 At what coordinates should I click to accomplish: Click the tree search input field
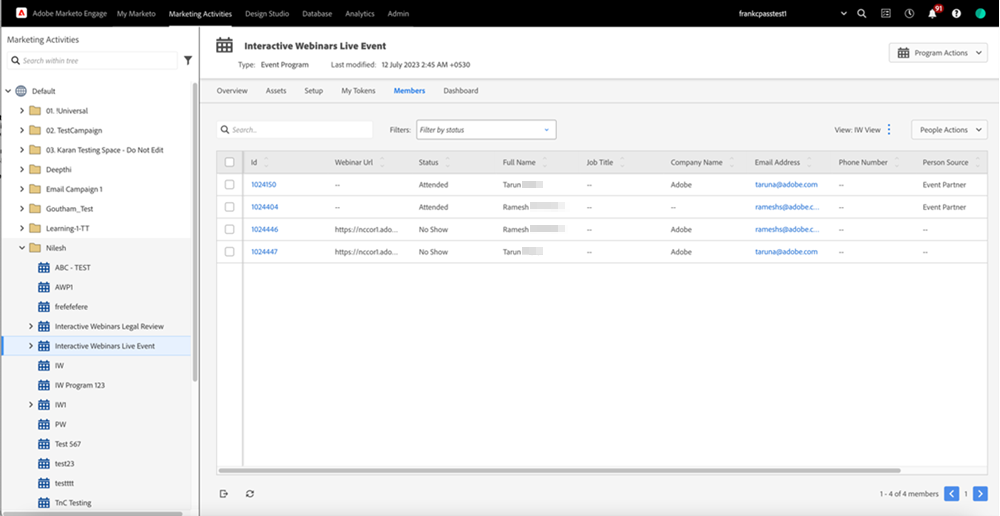coord(92,61)
